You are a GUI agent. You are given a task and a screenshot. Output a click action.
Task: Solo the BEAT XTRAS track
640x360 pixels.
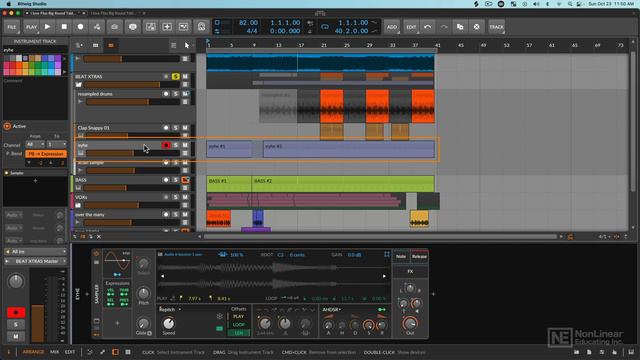(176, 76)
